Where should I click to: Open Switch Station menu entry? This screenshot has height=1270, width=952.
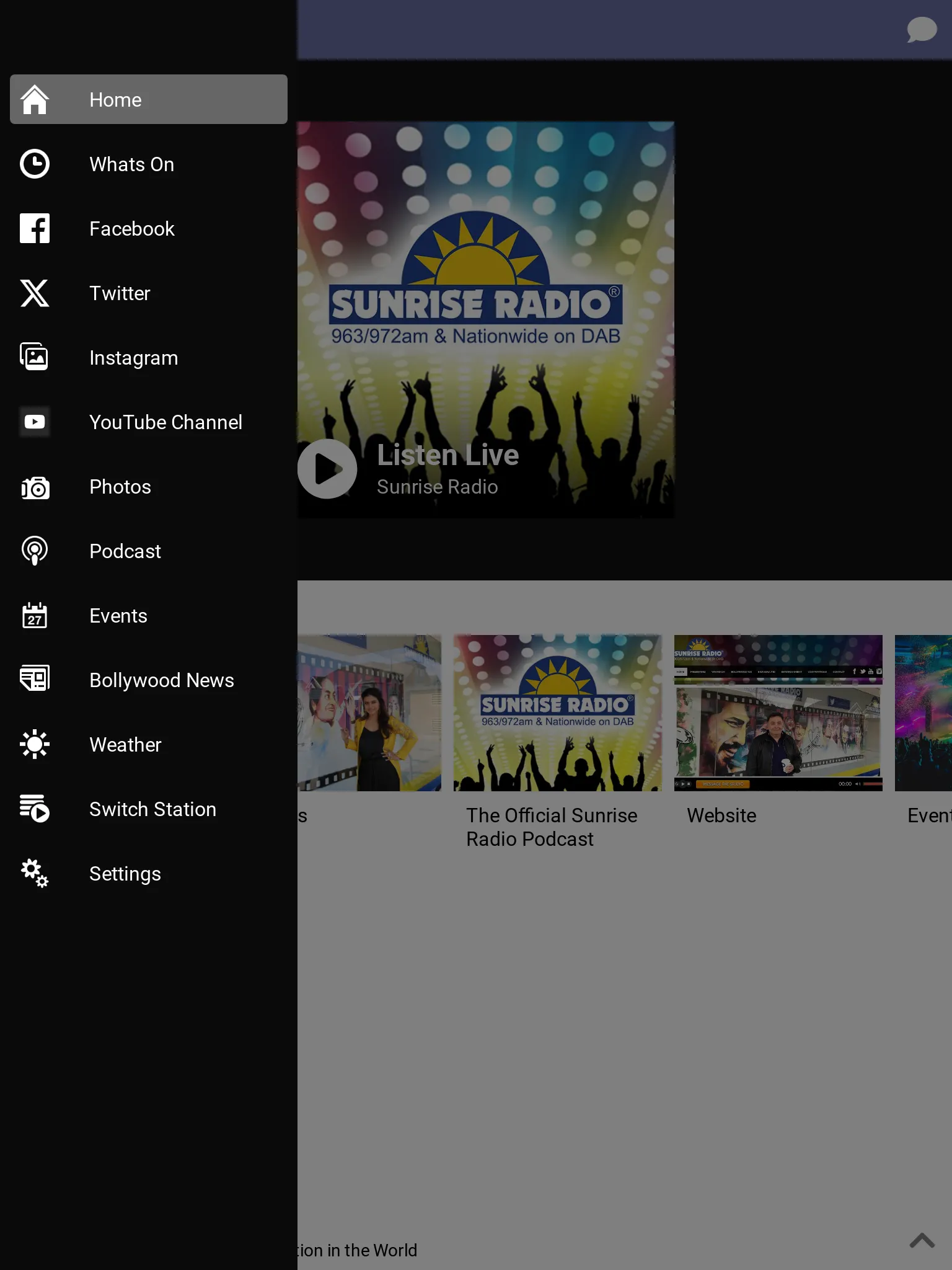tap(149, 809)
